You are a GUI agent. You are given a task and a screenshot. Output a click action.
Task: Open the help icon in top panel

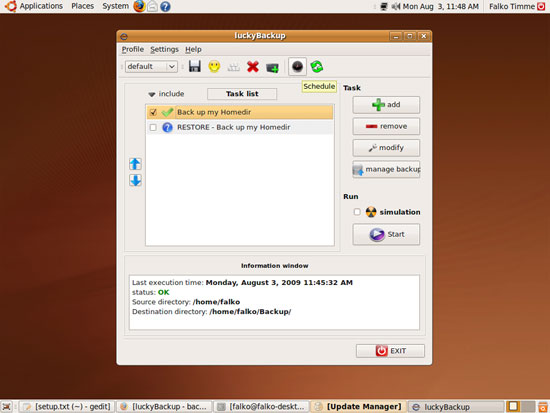tap(165, 6)
